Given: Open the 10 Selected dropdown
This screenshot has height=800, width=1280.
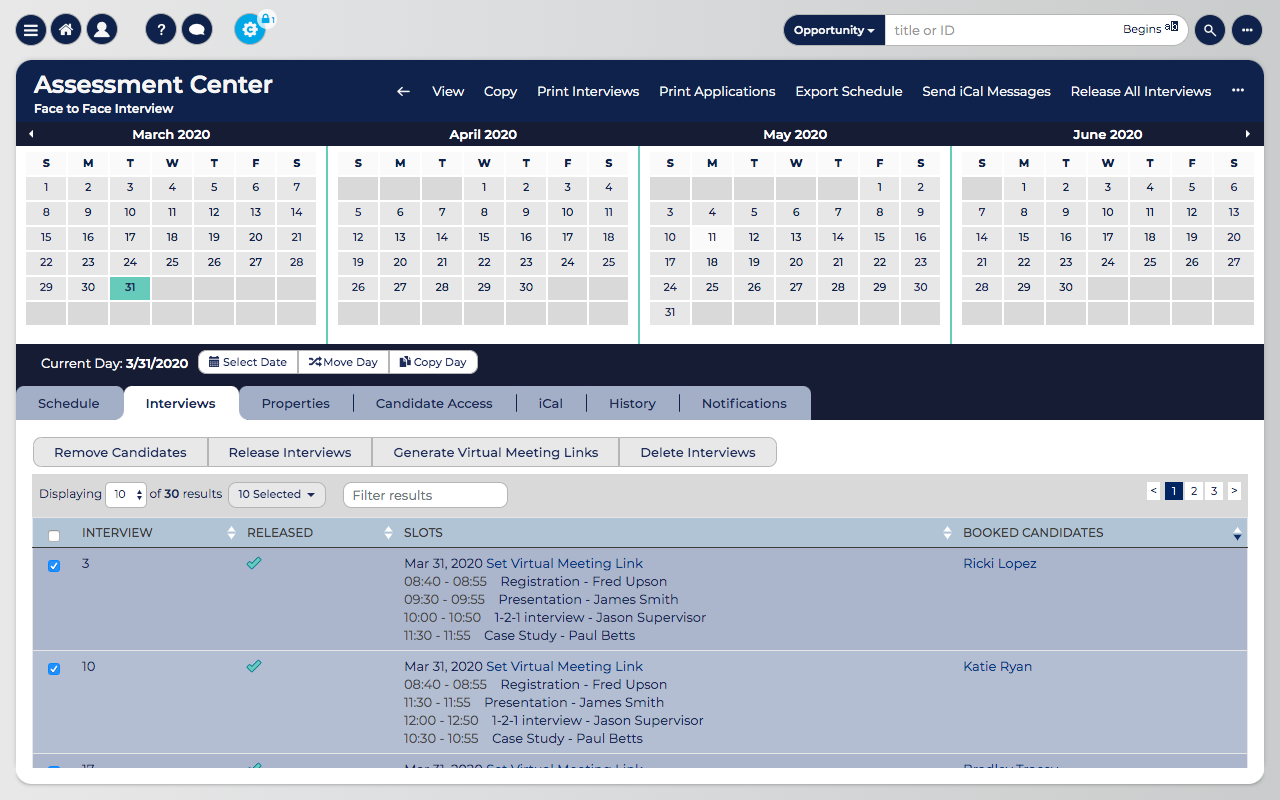Looking at the screenshot, I should 277,494.
